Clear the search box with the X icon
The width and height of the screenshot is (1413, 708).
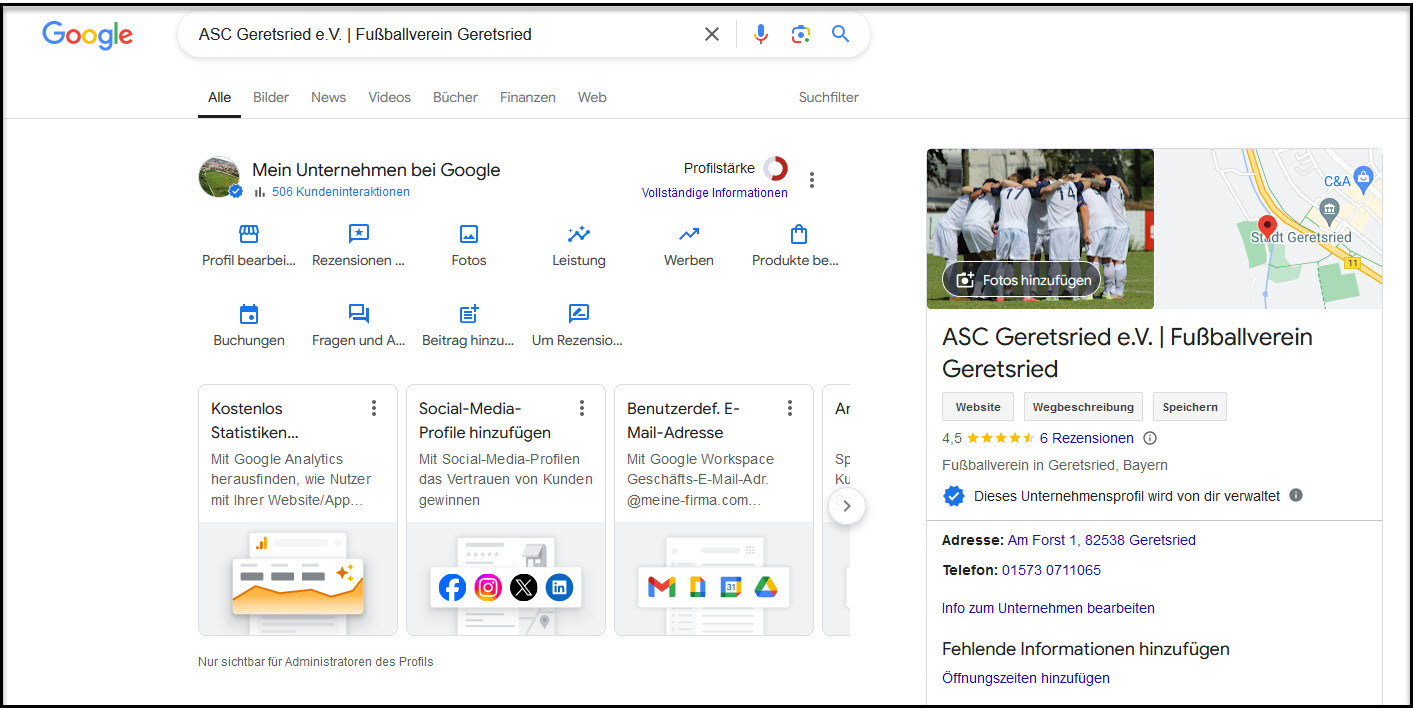pos(712,34)
